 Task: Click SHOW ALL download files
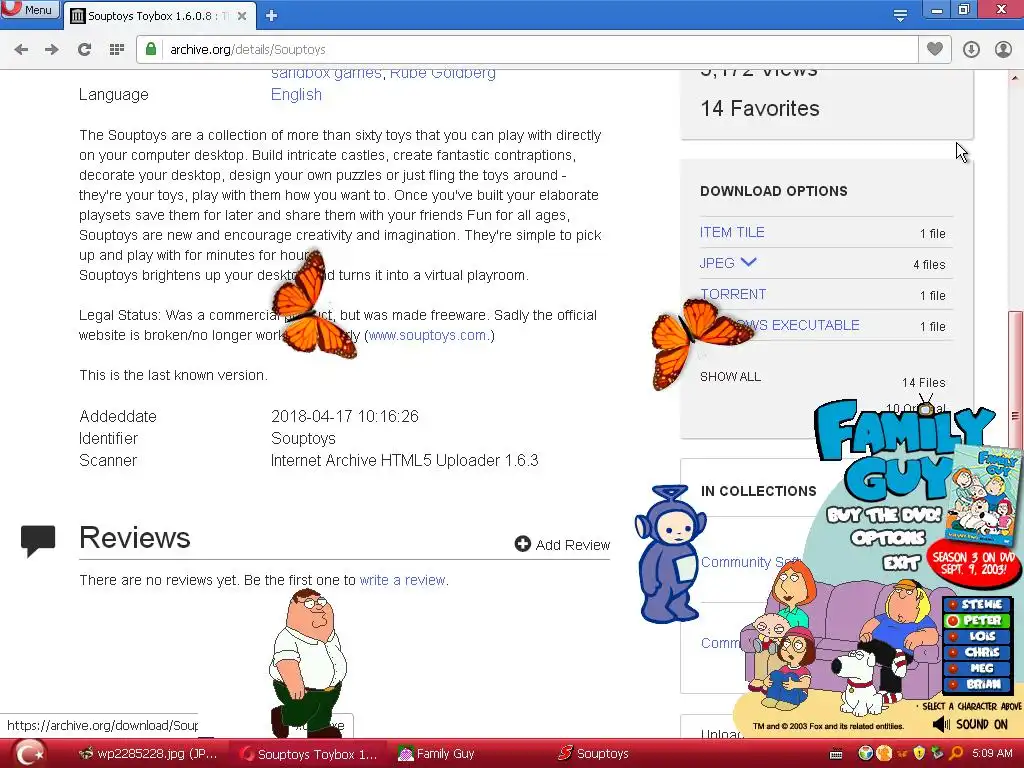coord(730,377)
